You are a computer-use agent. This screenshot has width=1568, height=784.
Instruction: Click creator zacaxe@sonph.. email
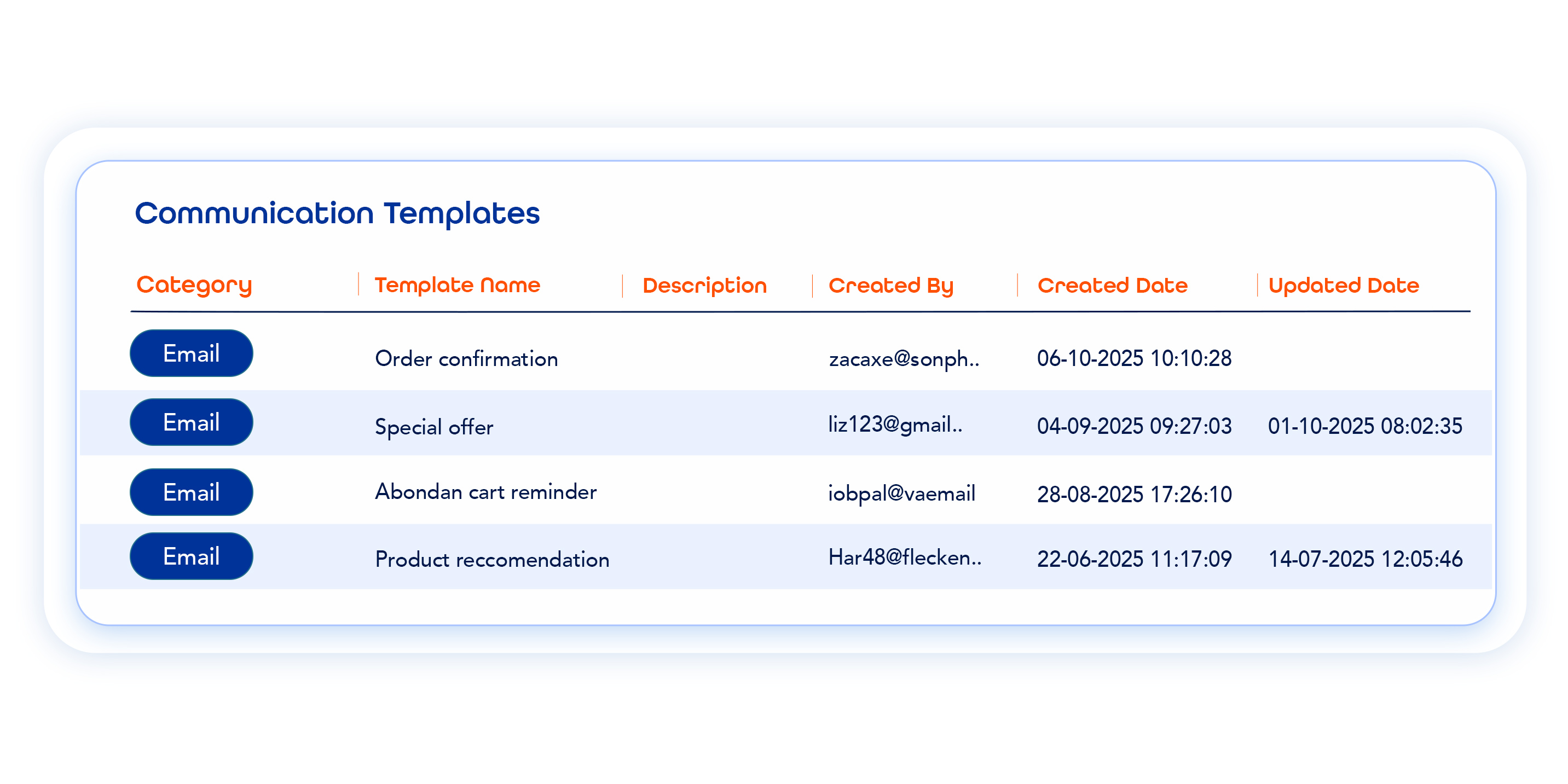(x=904, y=358)
